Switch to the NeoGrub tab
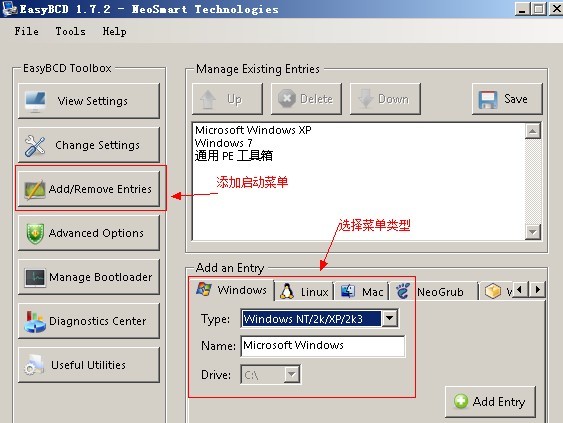Screen dimensions: 563x423 click(434, 292)
